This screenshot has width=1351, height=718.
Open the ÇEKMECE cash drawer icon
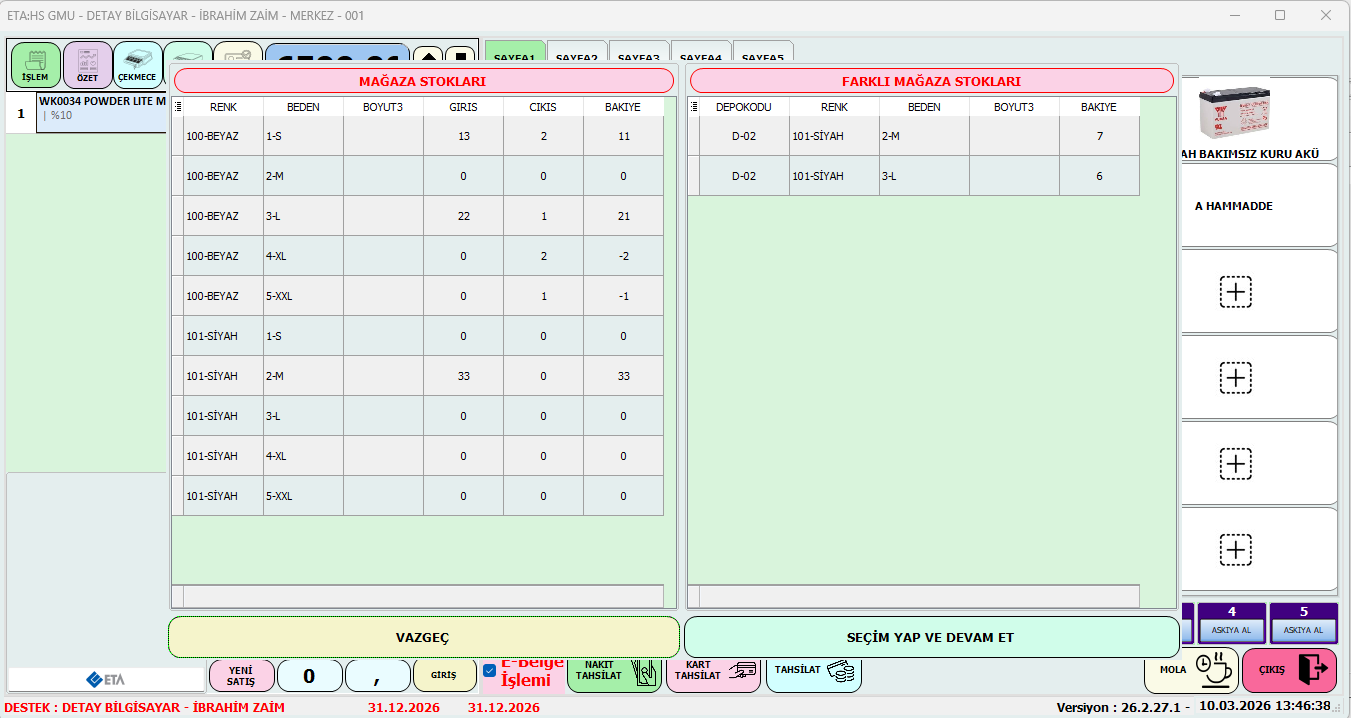point(138,65)
